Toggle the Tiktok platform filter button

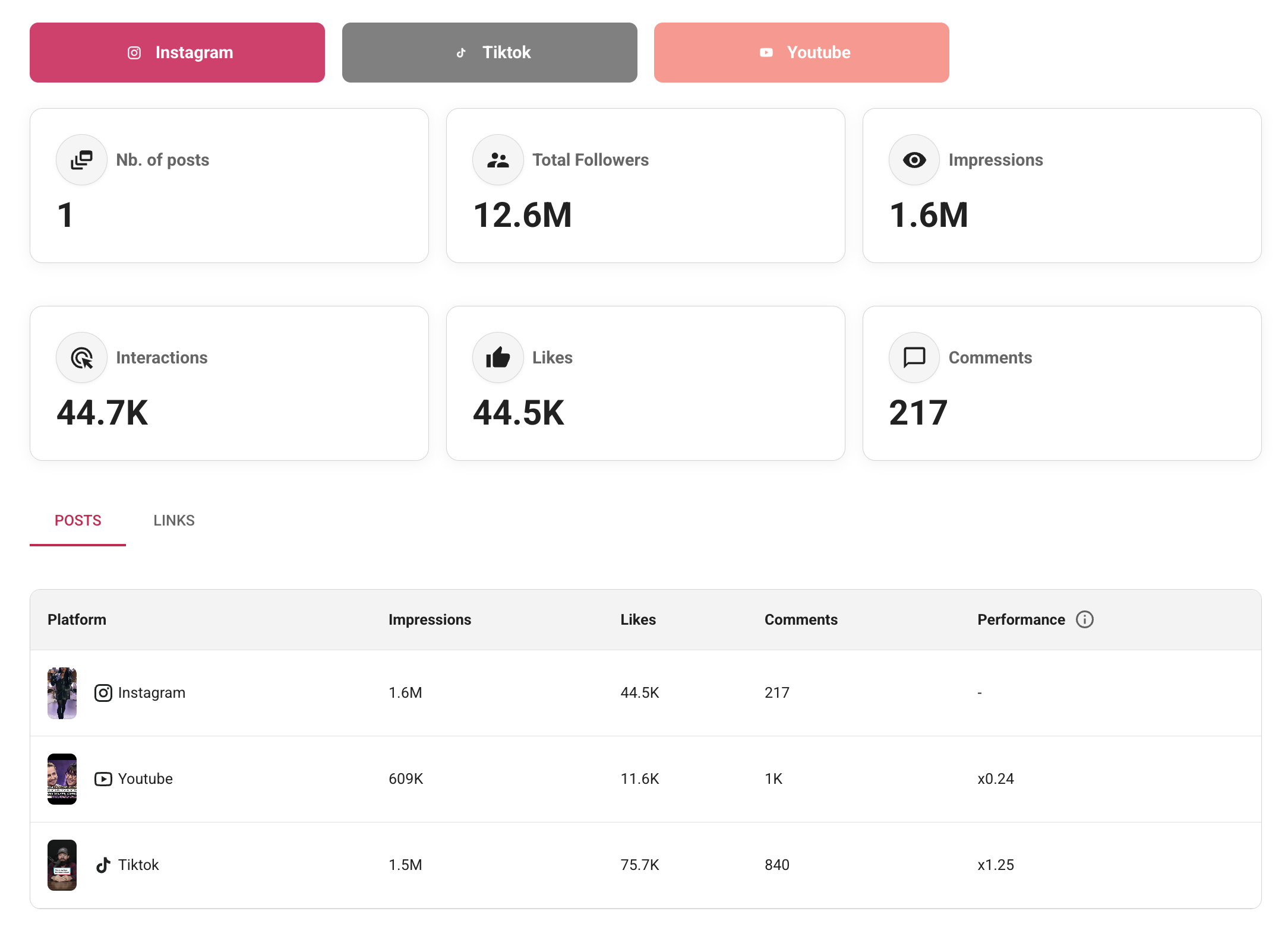tap(490, 53)
